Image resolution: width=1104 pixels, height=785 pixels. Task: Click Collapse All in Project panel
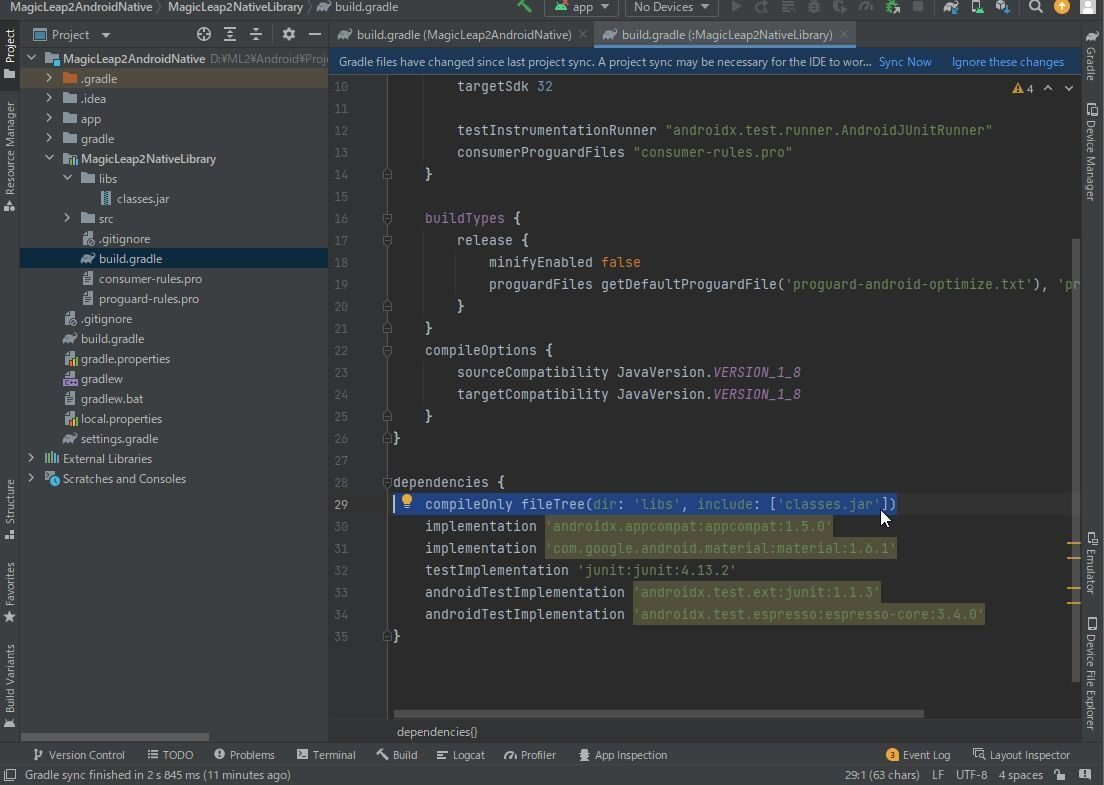pos(256,34)
